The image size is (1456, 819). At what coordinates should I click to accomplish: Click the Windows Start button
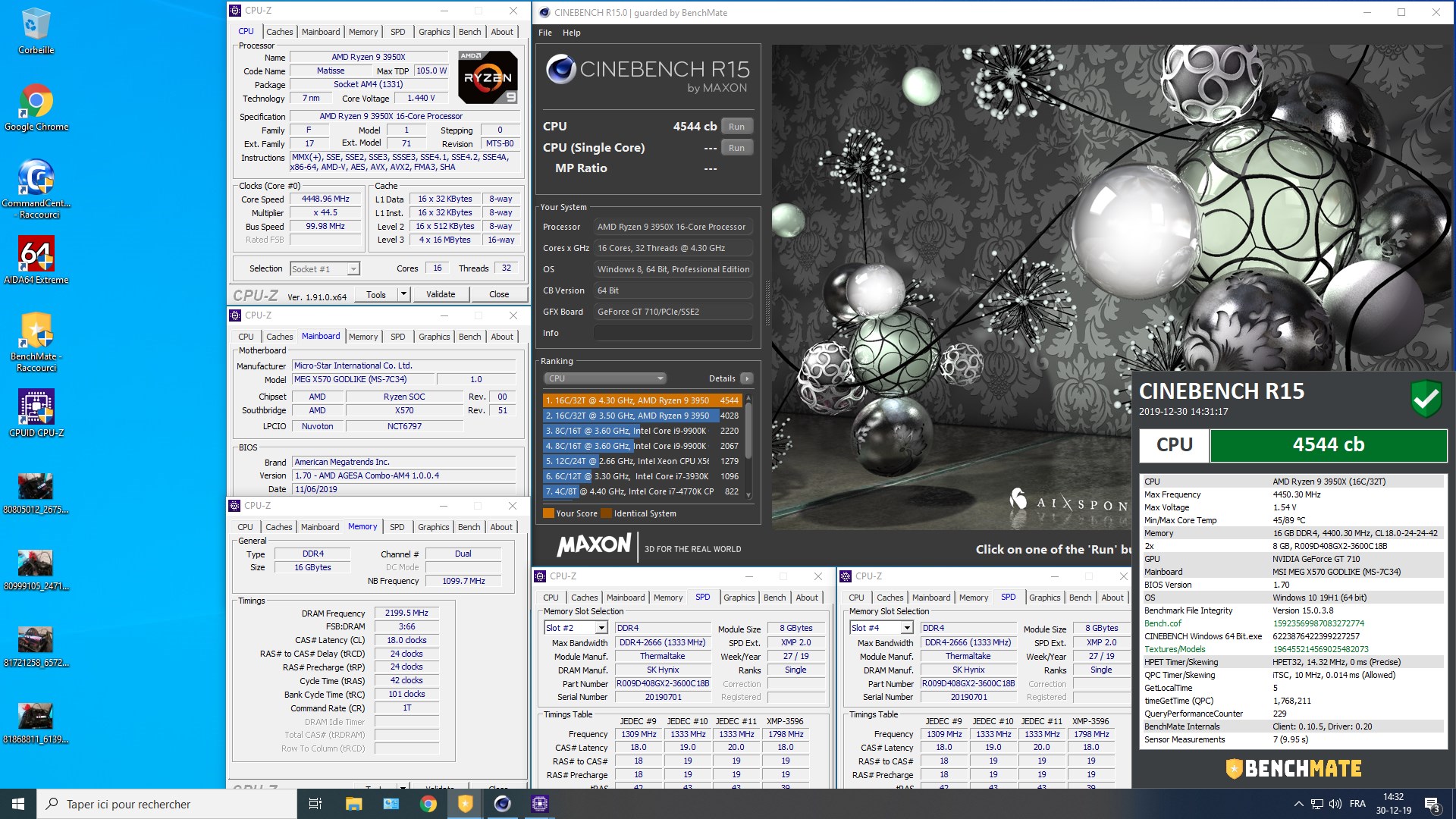(18, 804)
